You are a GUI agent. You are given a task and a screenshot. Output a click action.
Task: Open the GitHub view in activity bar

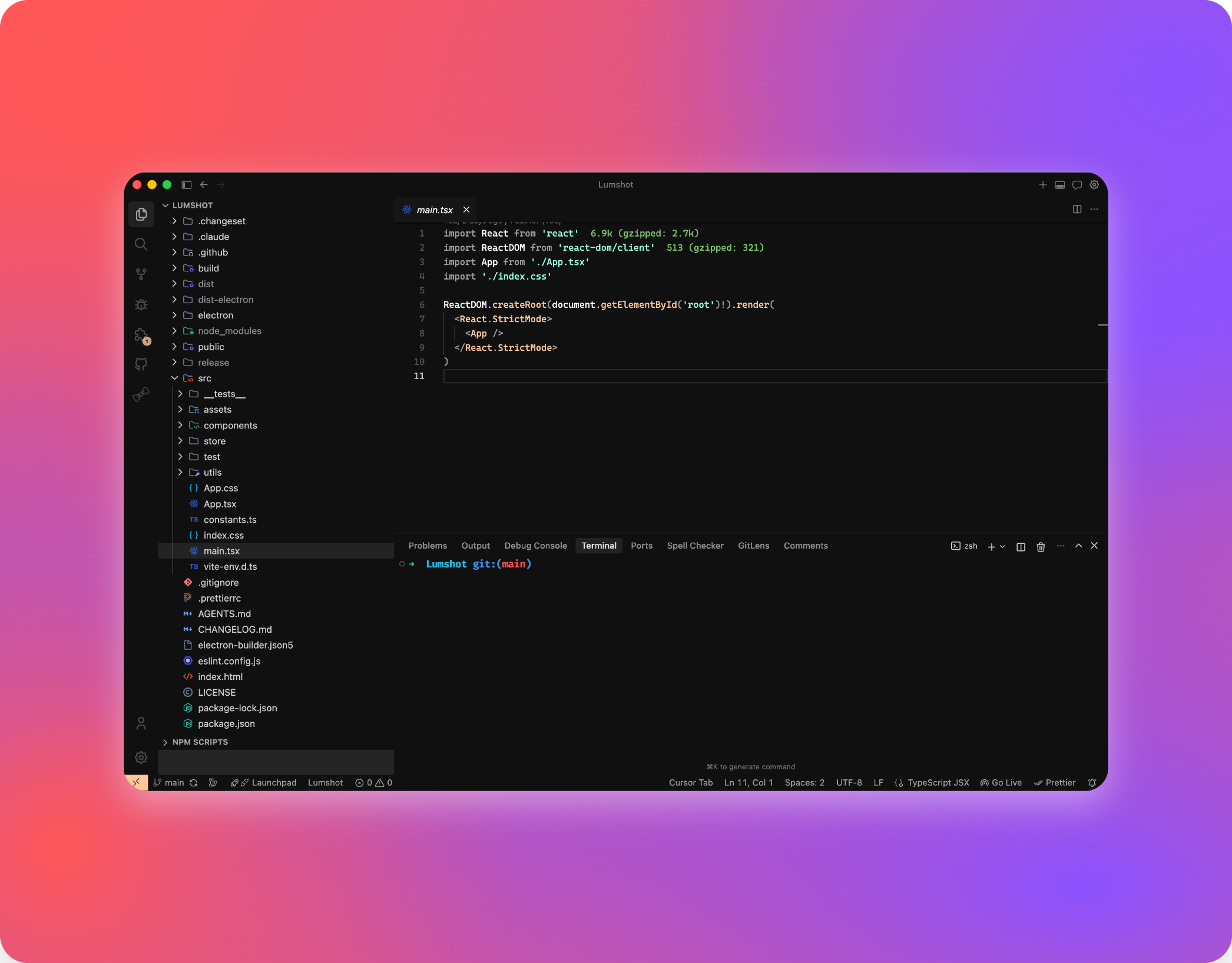pyautogui.click(x=141, y=364)
